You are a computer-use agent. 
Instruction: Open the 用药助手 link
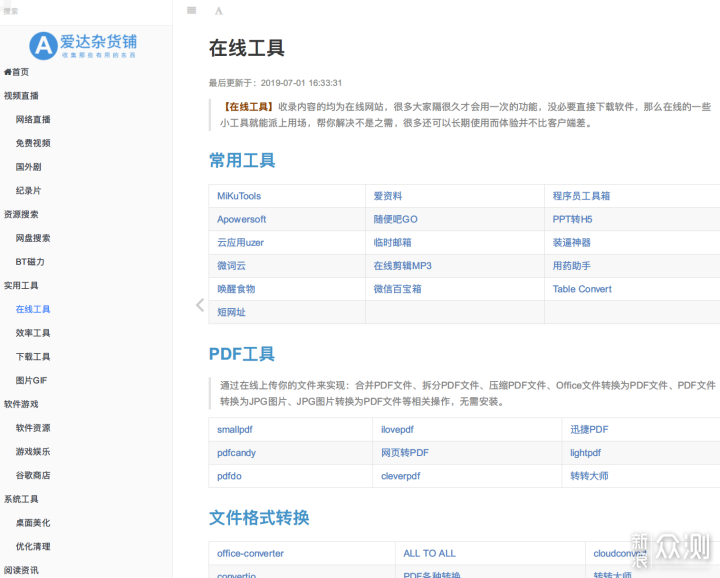click(x=572, y=266)
